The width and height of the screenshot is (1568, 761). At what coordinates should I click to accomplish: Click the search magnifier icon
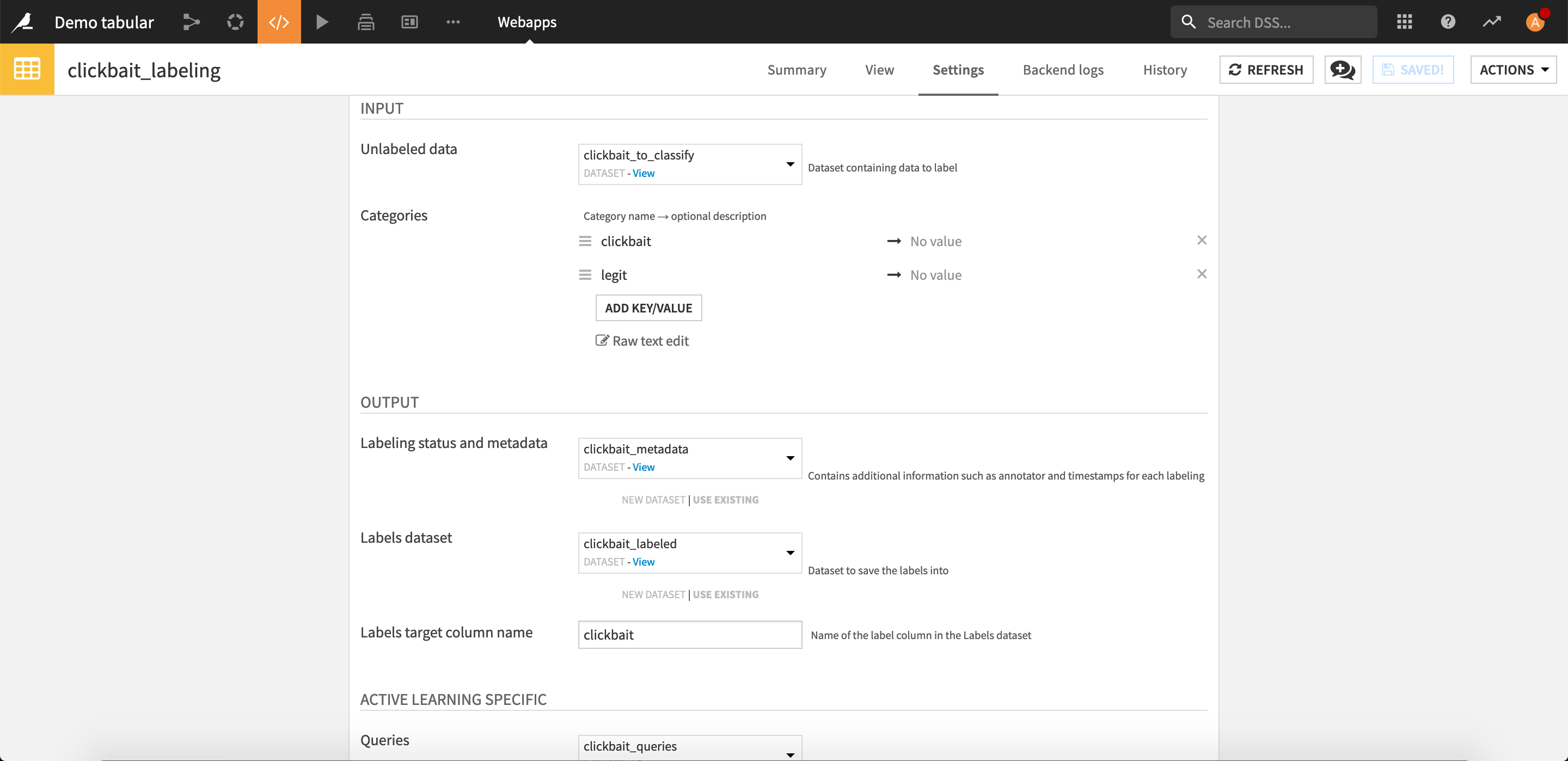tap(1188, 22)
